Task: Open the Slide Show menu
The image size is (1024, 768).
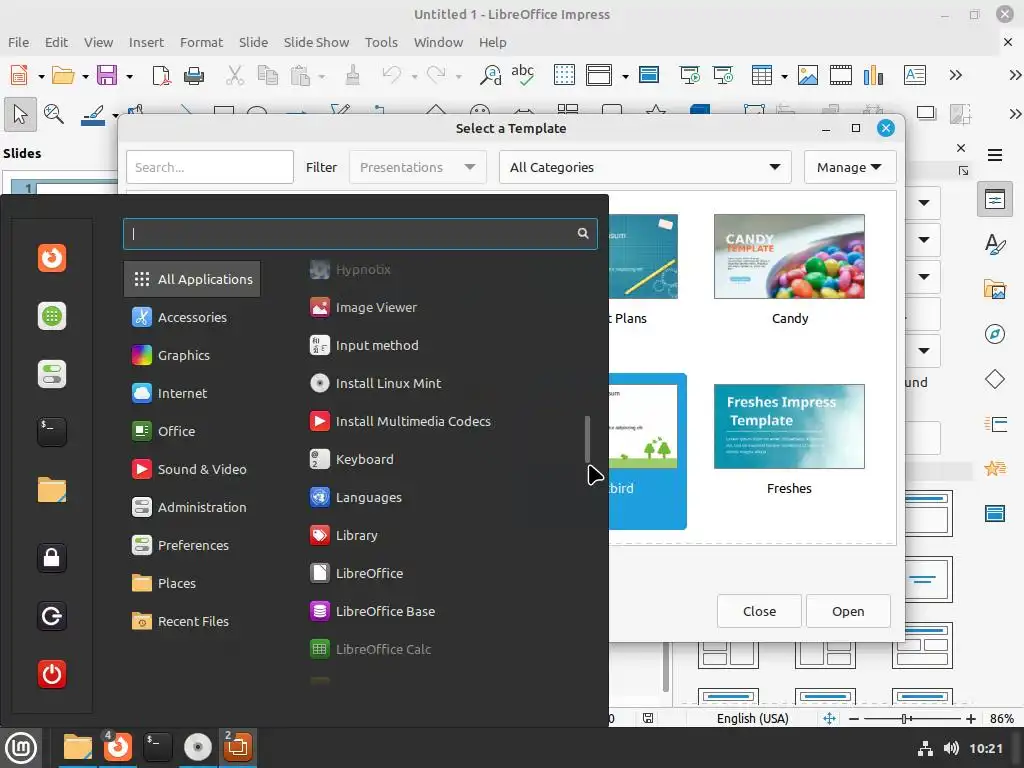Action: (316, 42)
